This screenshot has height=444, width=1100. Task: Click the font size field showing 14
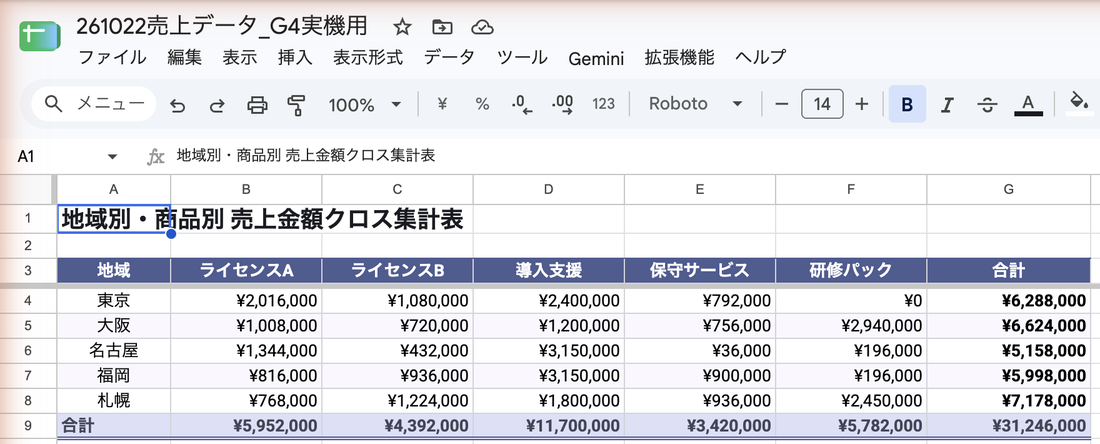point(822,105)
